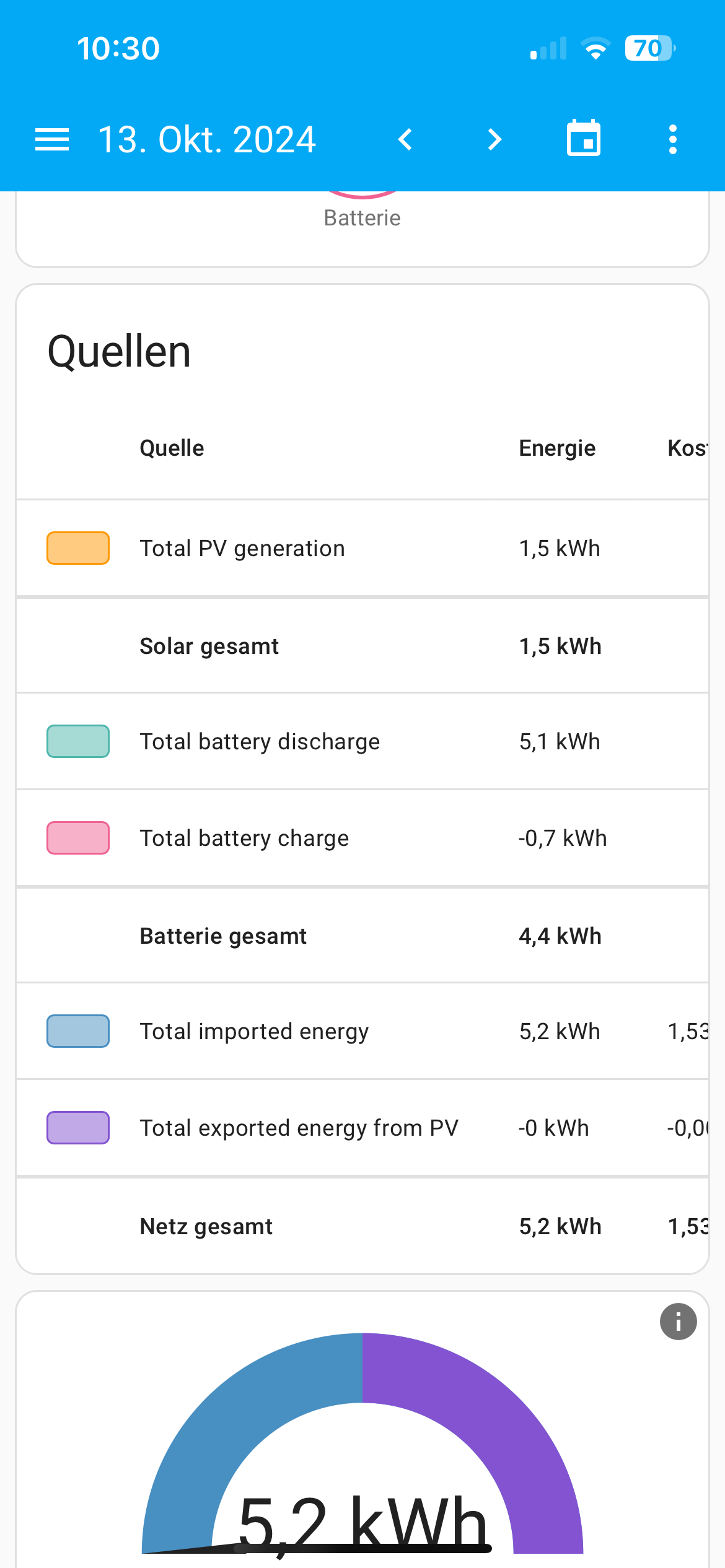Toggle the Total battery discharge teal swatch

pyautogui.click(x=78, y=741)
